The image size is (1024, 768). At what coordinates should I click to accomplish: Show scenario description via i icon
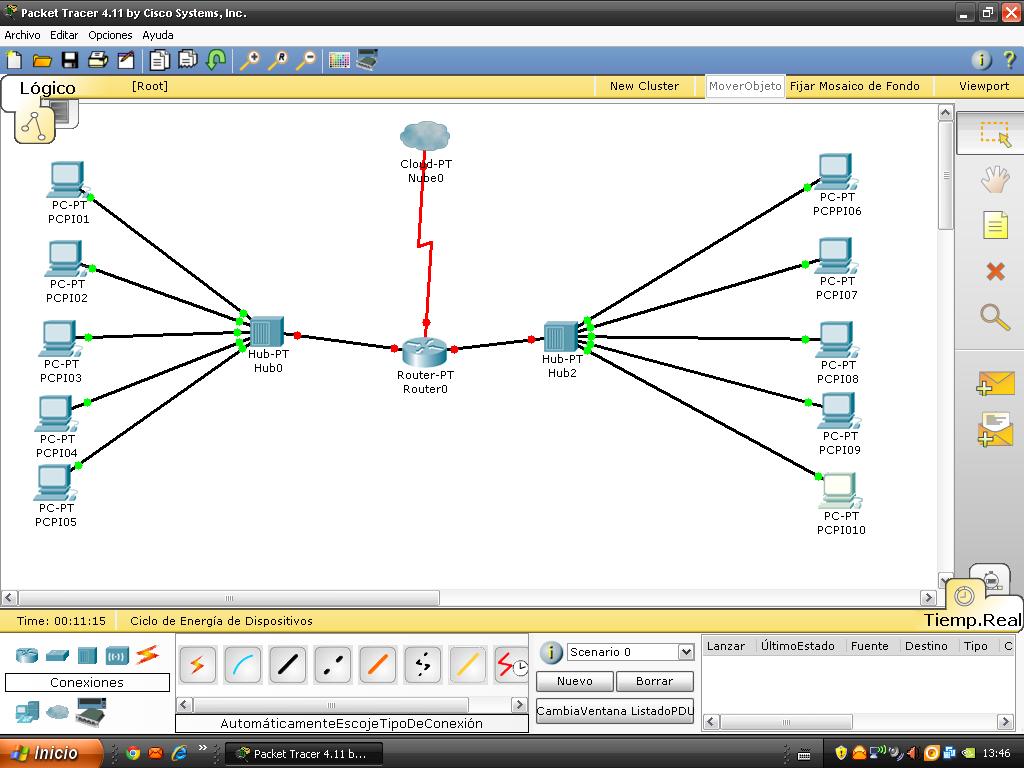(551, 652)
